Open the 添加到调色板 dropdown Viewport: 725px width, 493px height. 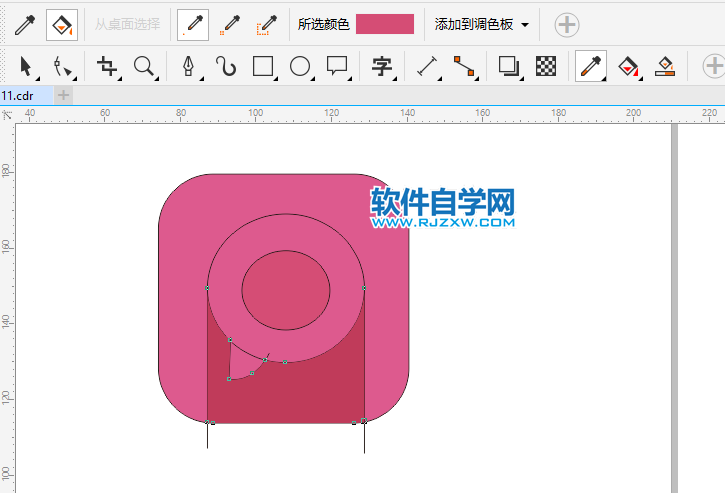[481, 25]
